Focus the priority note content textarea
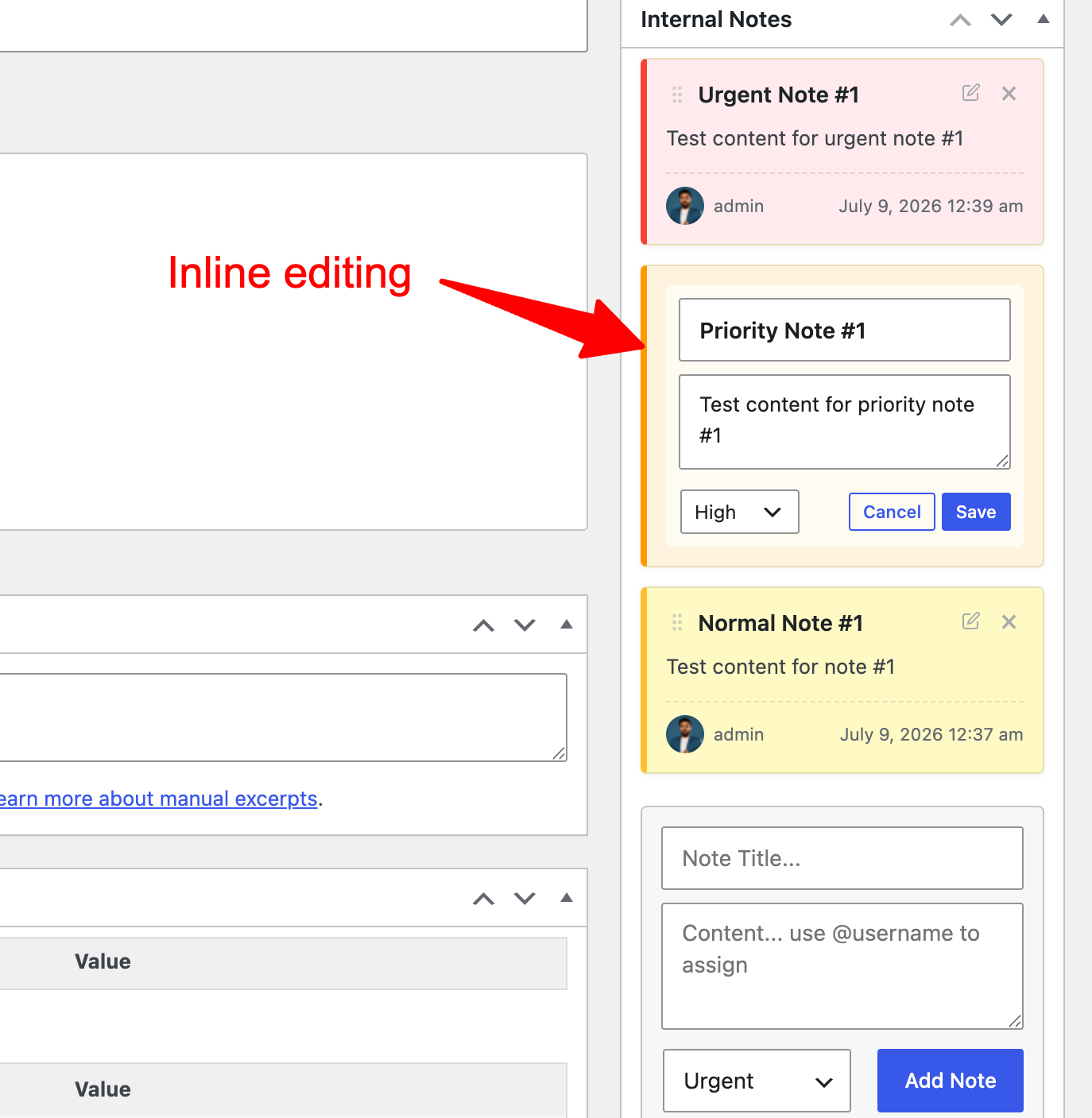1092x1118 pixels. pos(845,422)
